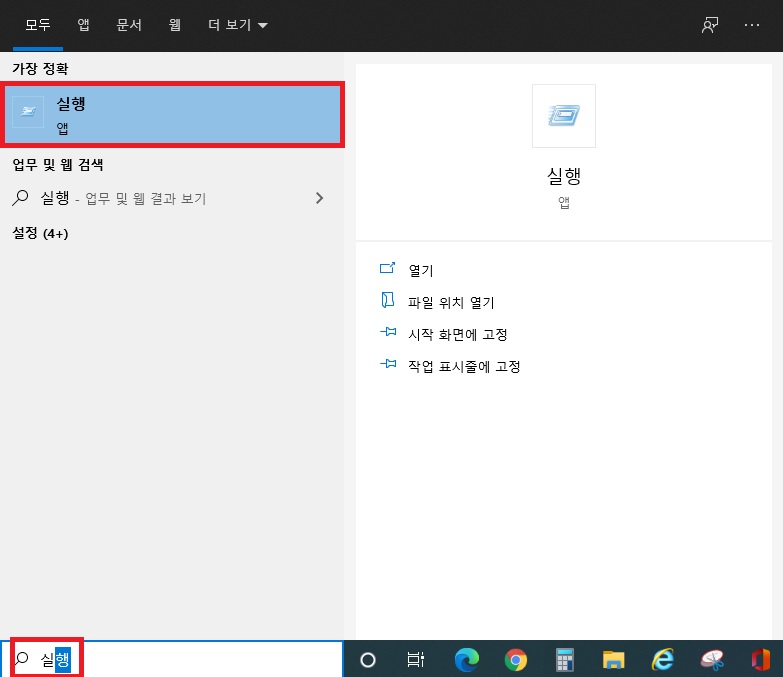Viewport: 783px width, 677px height.
Task: Choose 작업 표시줄에 고정
Action: tap(464, 366)
